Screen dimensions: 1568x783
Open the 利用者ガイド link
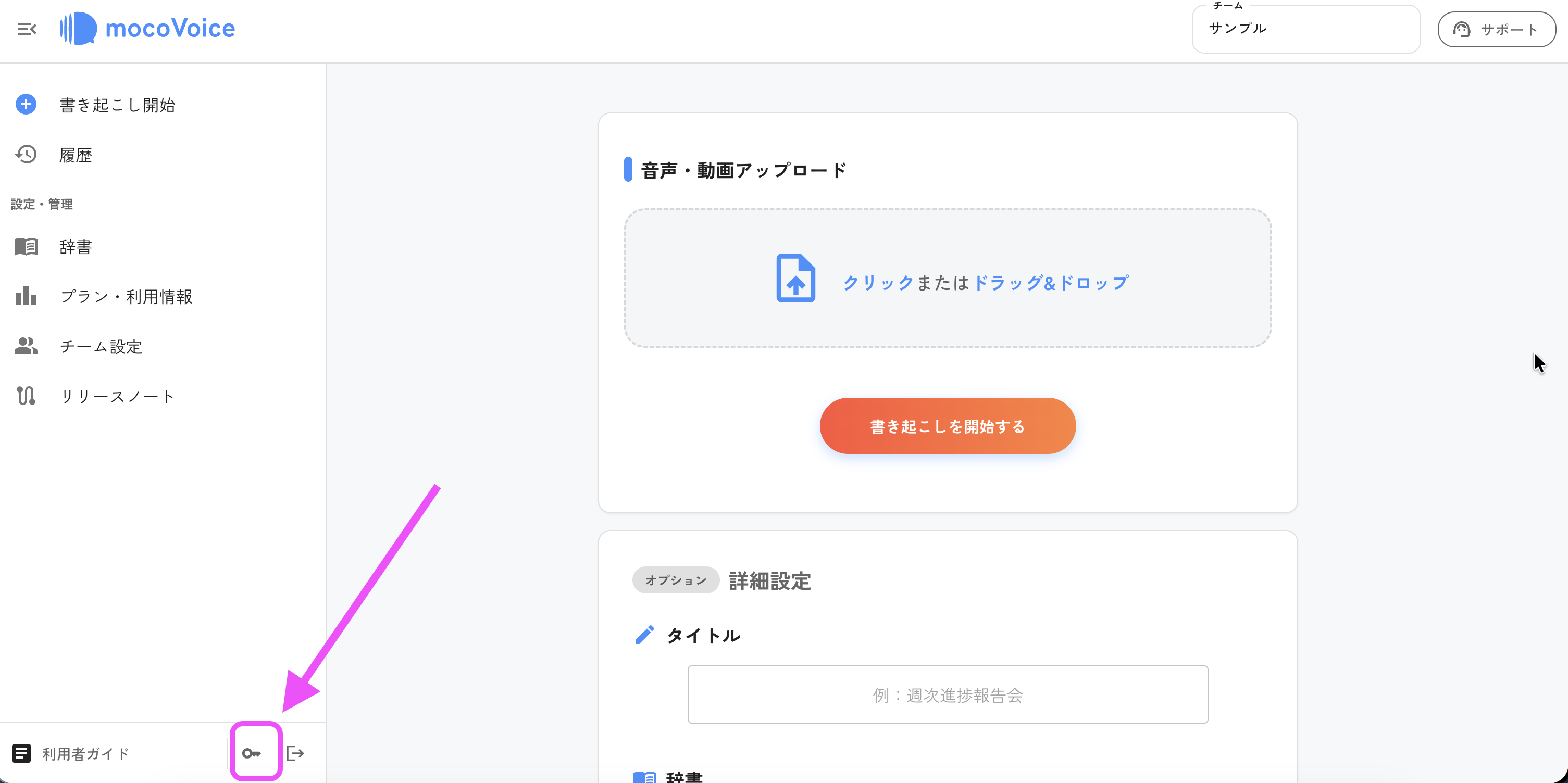click(x=85, y=754)
